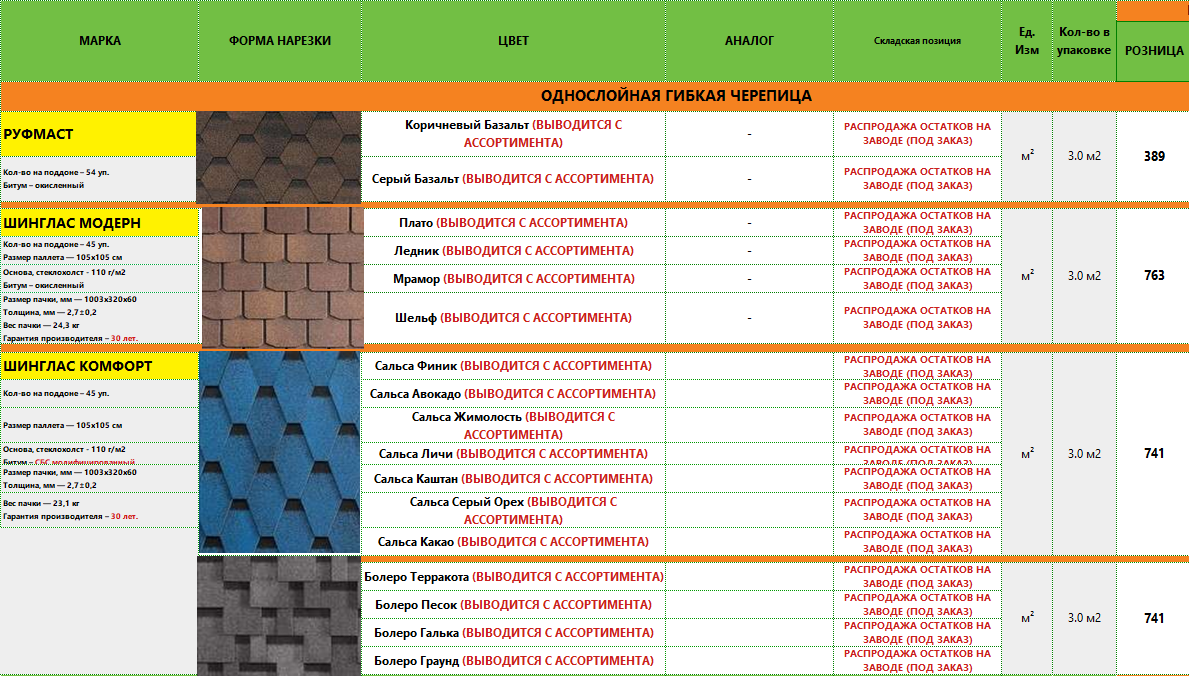Select the Складская позиция header cell
Viewport: 1189px width, 676px height.
click(x=918, y=41)
